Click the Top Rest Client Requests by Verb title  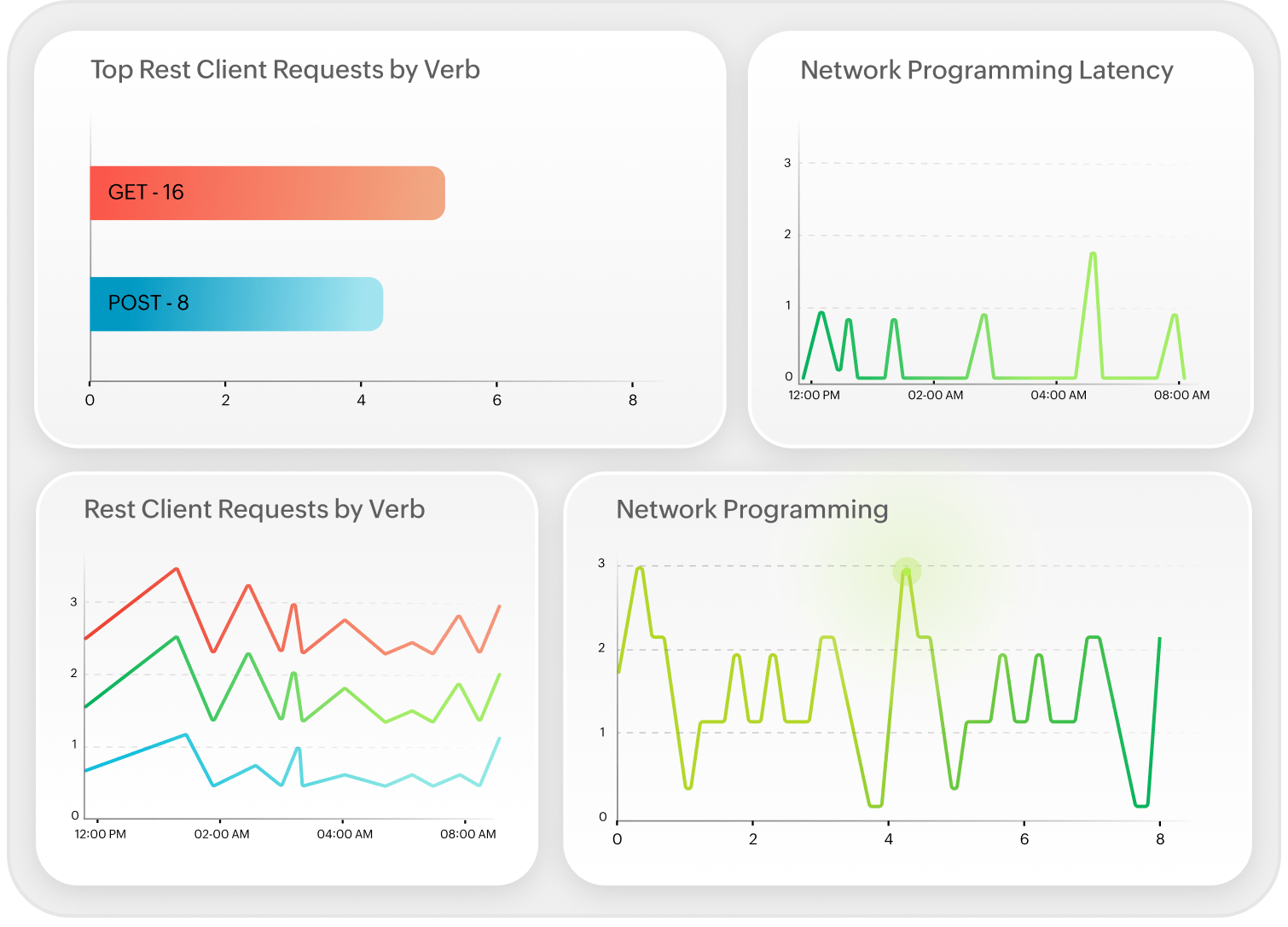pos(285,70)
